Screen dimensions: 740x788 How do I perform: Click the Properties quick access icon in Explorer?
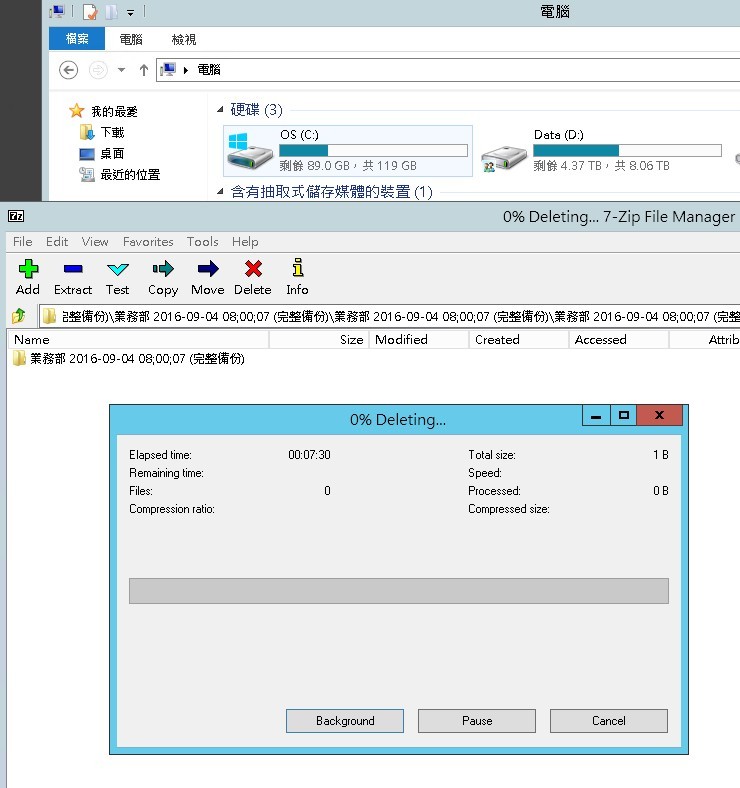pos(90,11)
